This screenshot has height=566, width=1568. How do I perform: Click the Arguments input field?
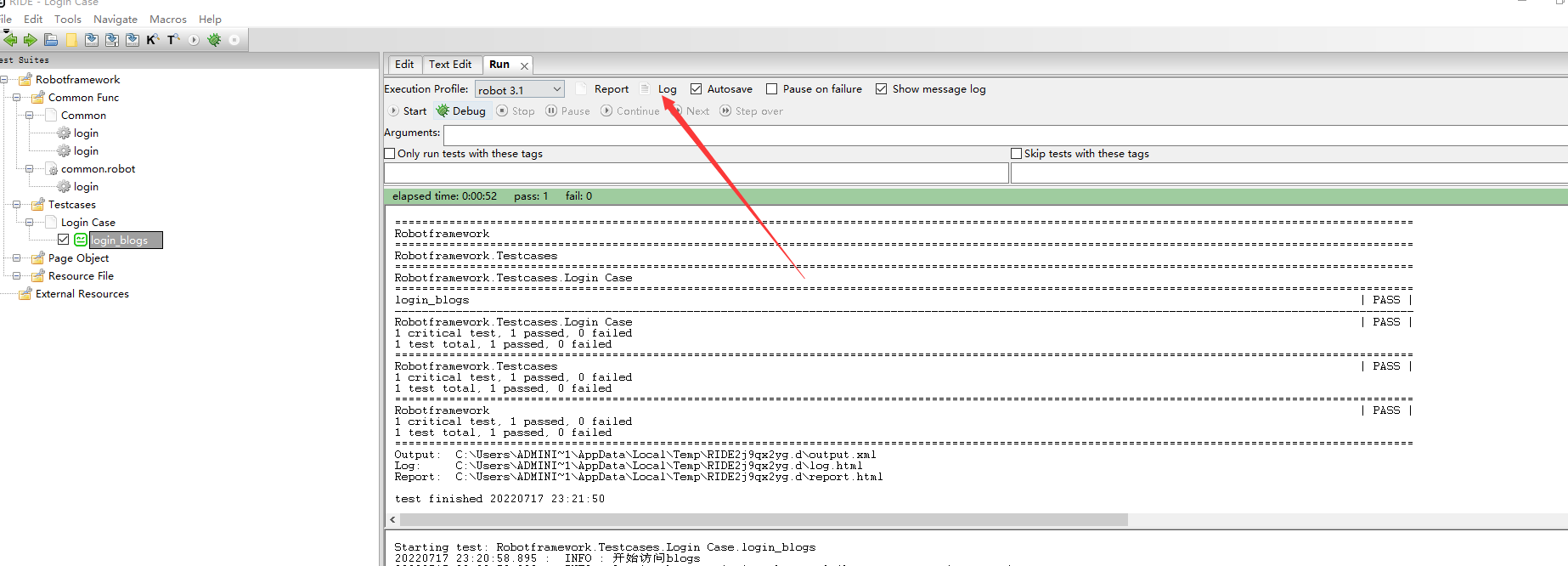tap(1002, 134)
